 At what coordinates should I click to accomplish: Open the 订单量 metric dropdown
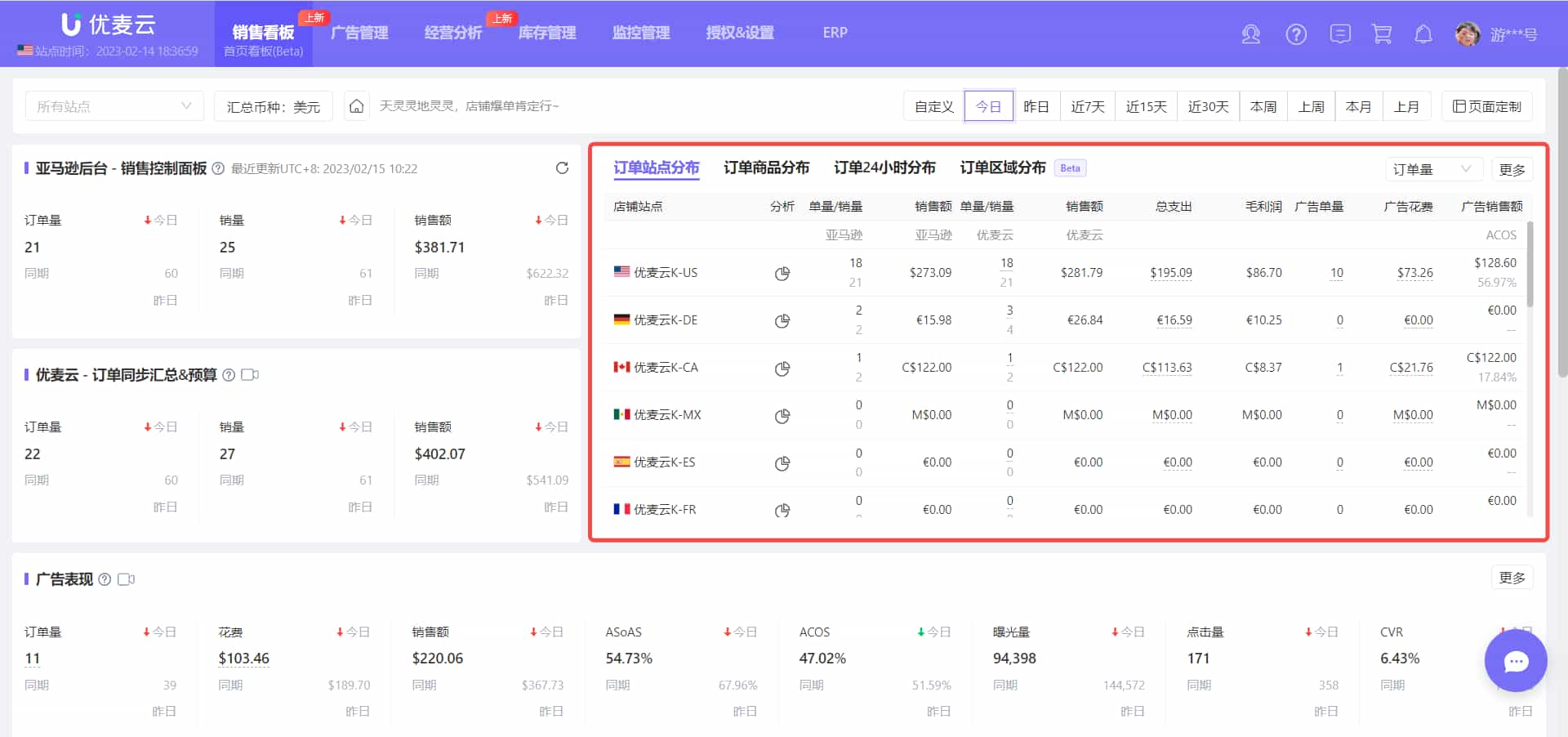1433,169
